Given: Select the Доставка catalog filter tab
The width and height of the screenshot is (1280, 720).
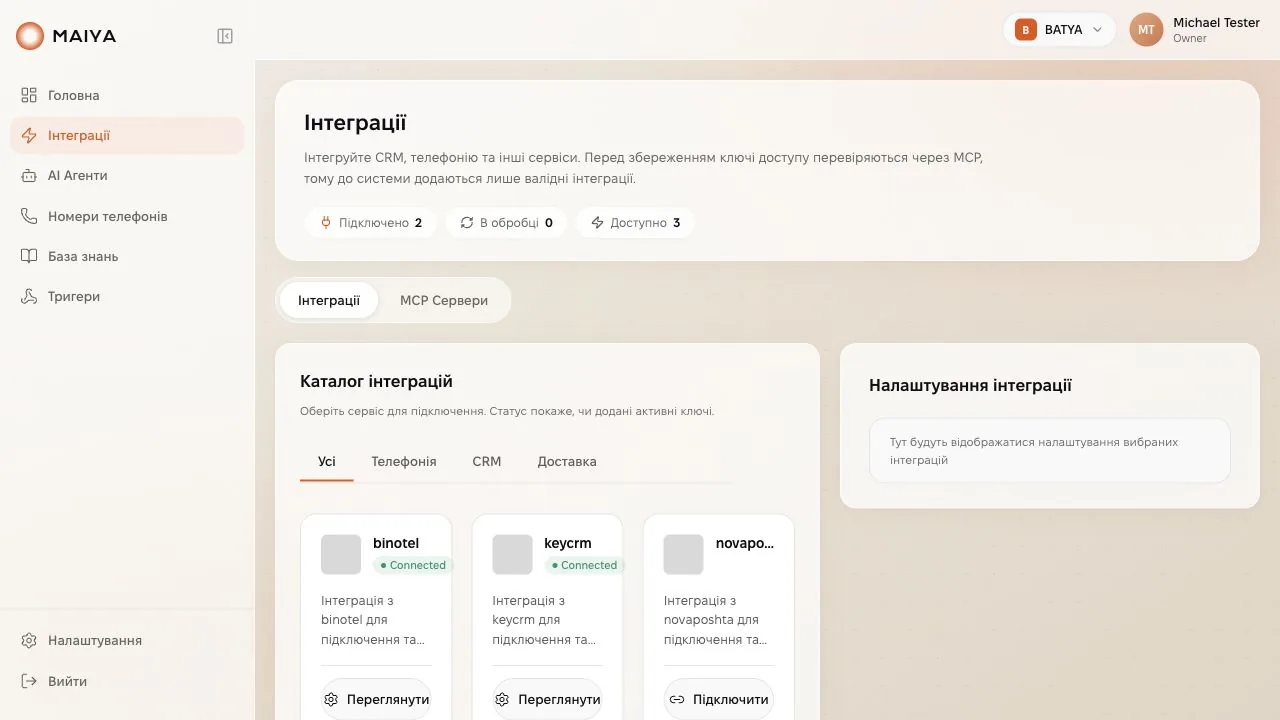Looking at the screenshot, I should coord(567,462).
